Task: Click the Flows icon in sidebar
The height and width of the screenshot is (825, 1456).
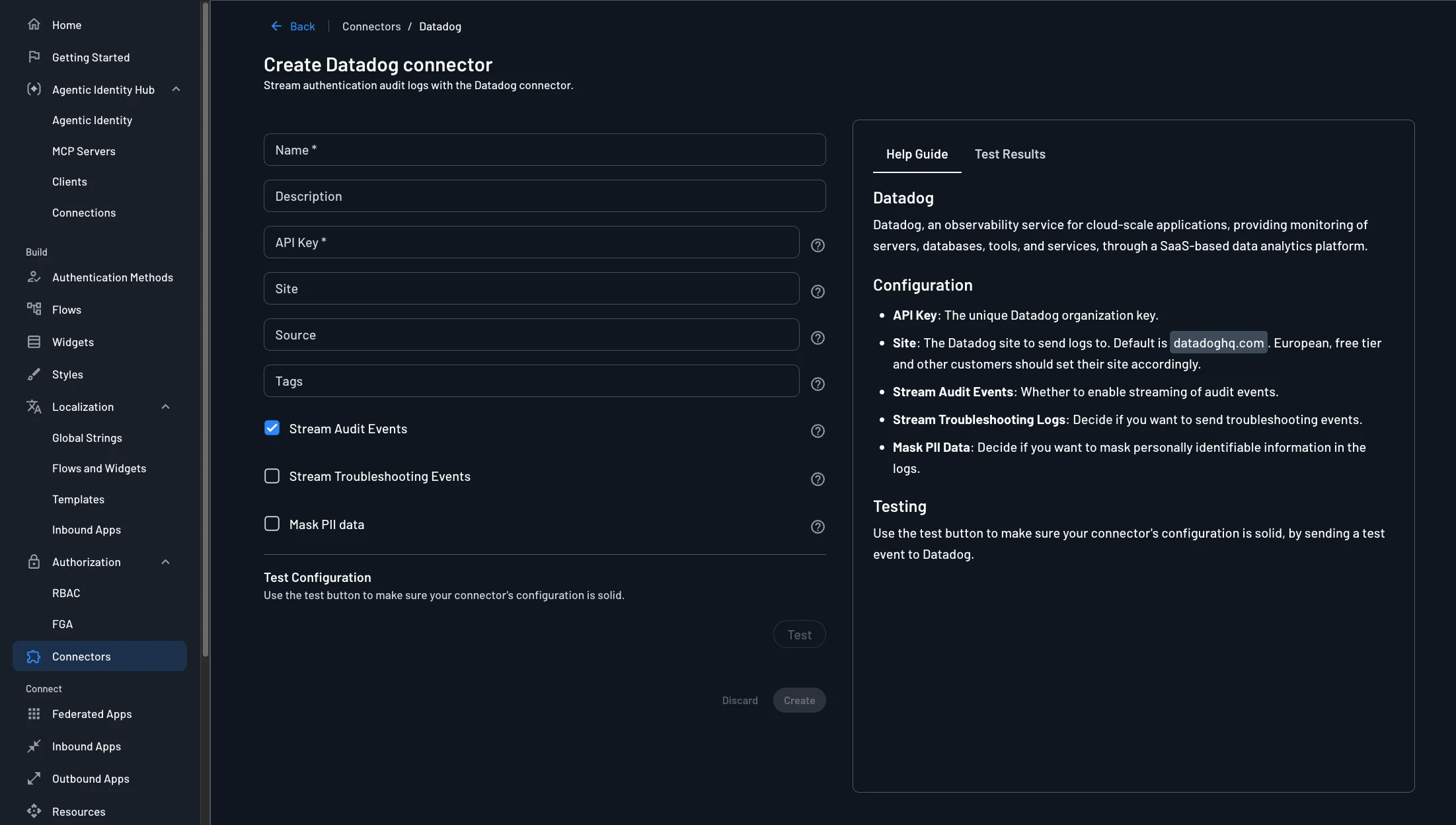Action: tap(34, 309)
